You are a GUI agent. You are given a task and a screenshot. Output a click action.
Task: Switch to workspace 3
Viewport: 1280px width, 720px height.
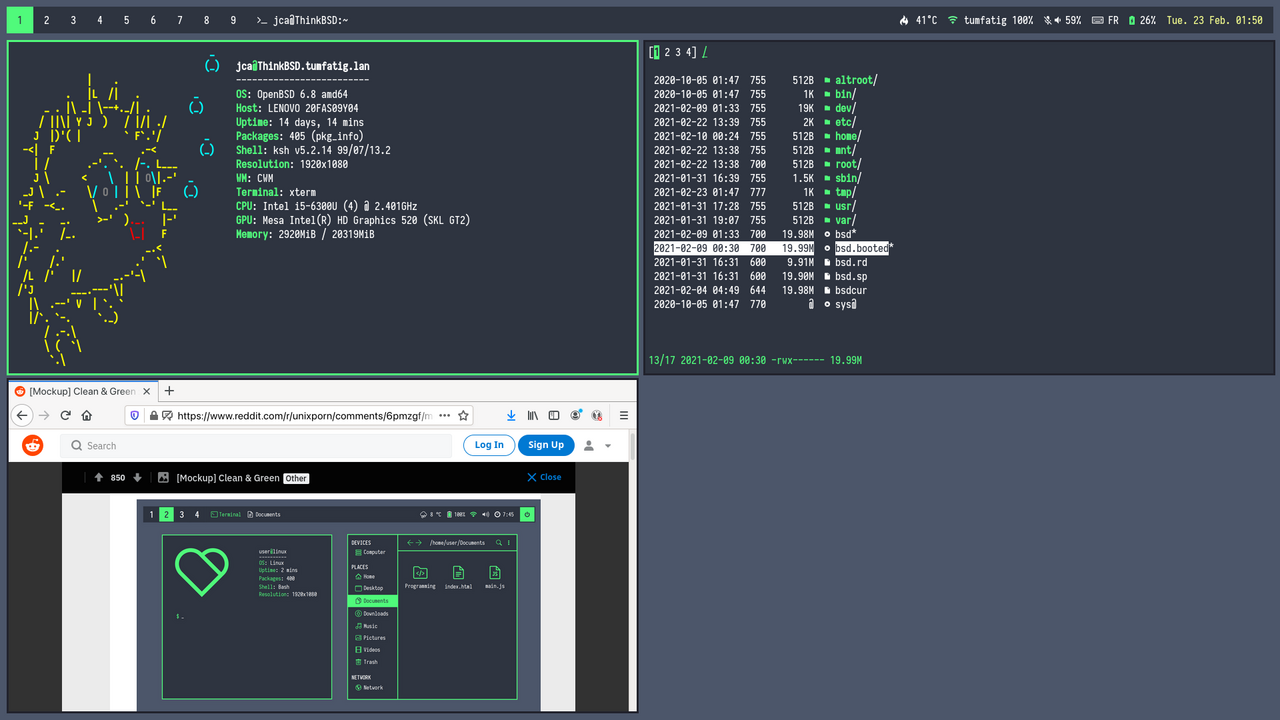(x=73, y=20)
